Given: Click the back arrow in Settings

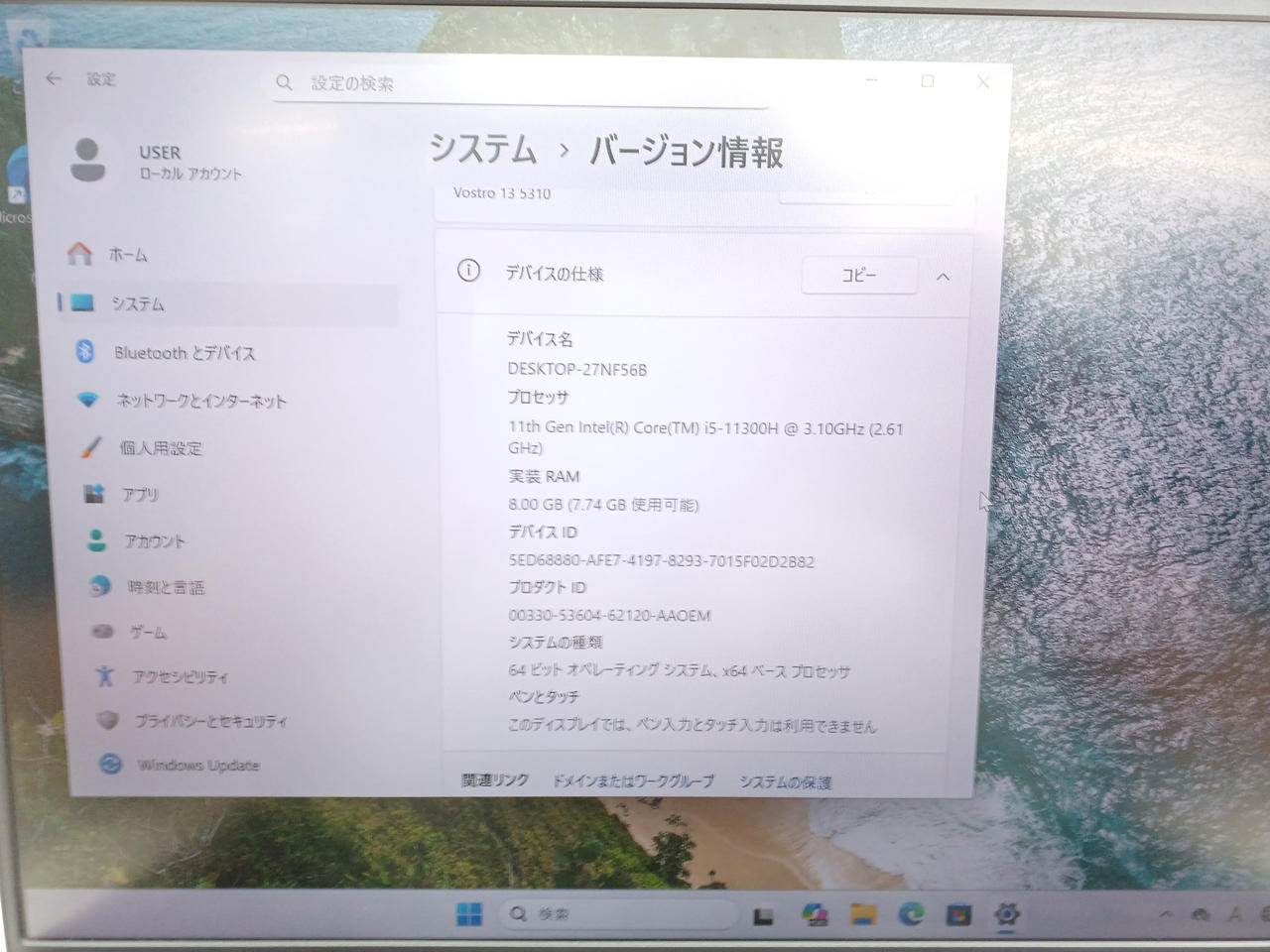Looking at the screenshot, I should 54,79.
